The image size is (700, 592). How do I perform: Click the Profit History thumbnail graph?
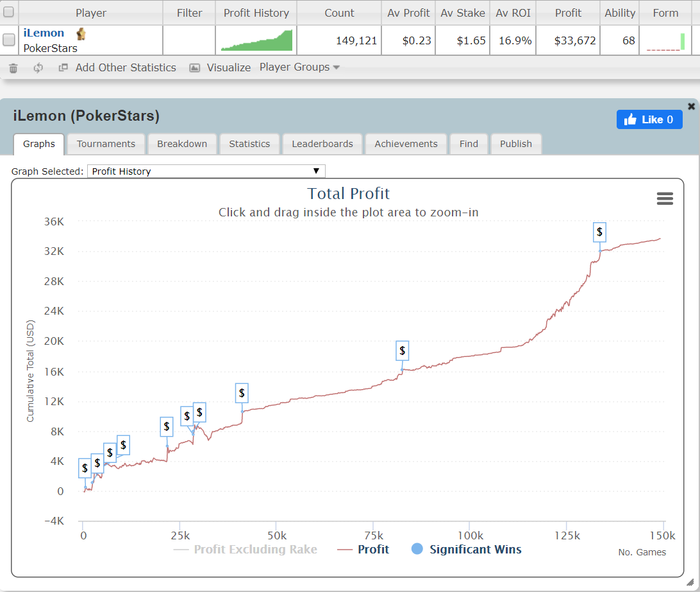[x=257, y=40]
